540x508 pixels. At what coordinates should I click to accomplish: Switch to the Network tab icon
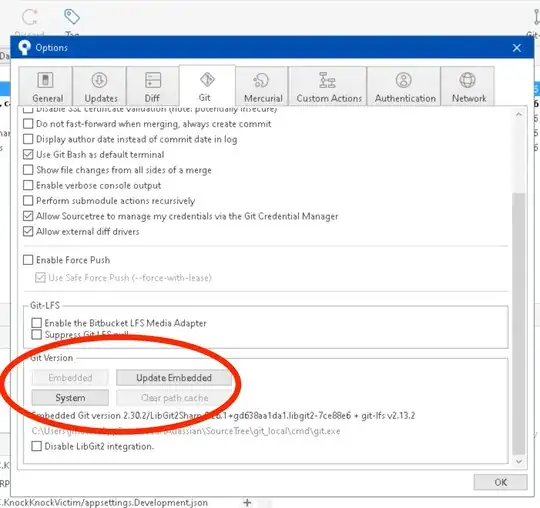tap(468, 80)
